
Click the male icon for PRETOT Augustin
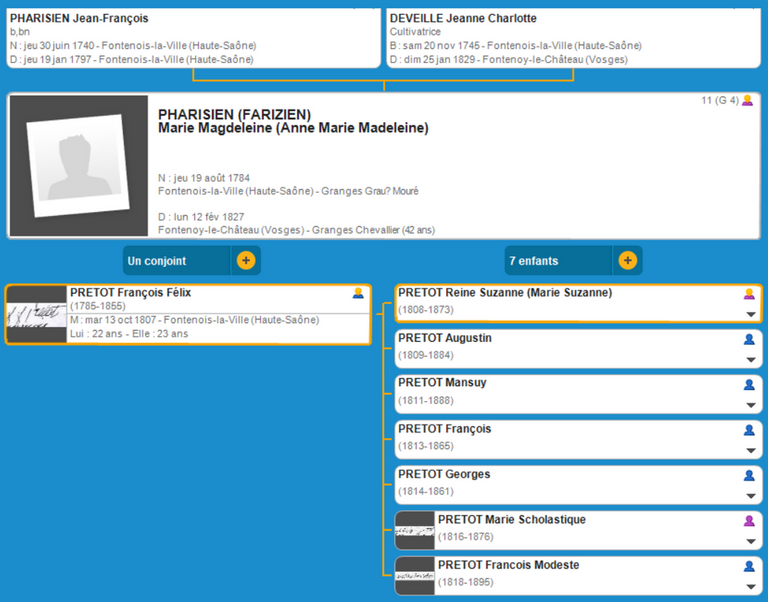click(x=749, y=340)
